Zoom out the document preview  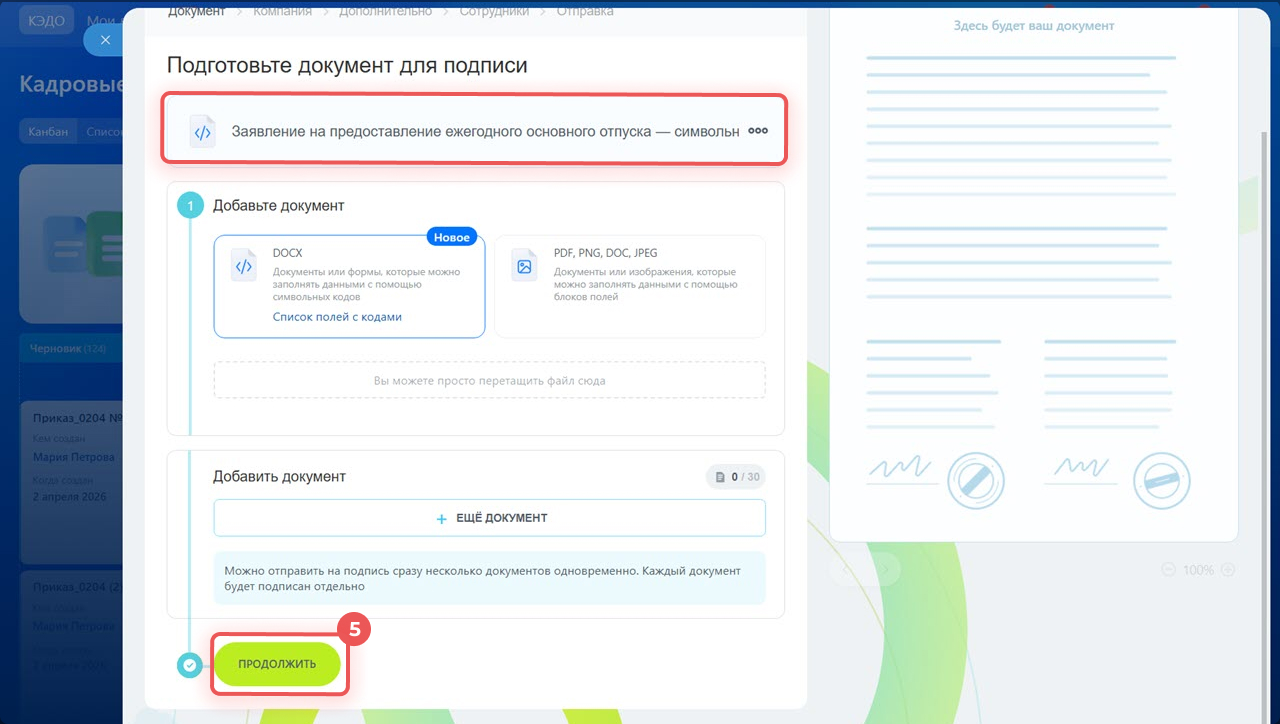pos(1168,570)
